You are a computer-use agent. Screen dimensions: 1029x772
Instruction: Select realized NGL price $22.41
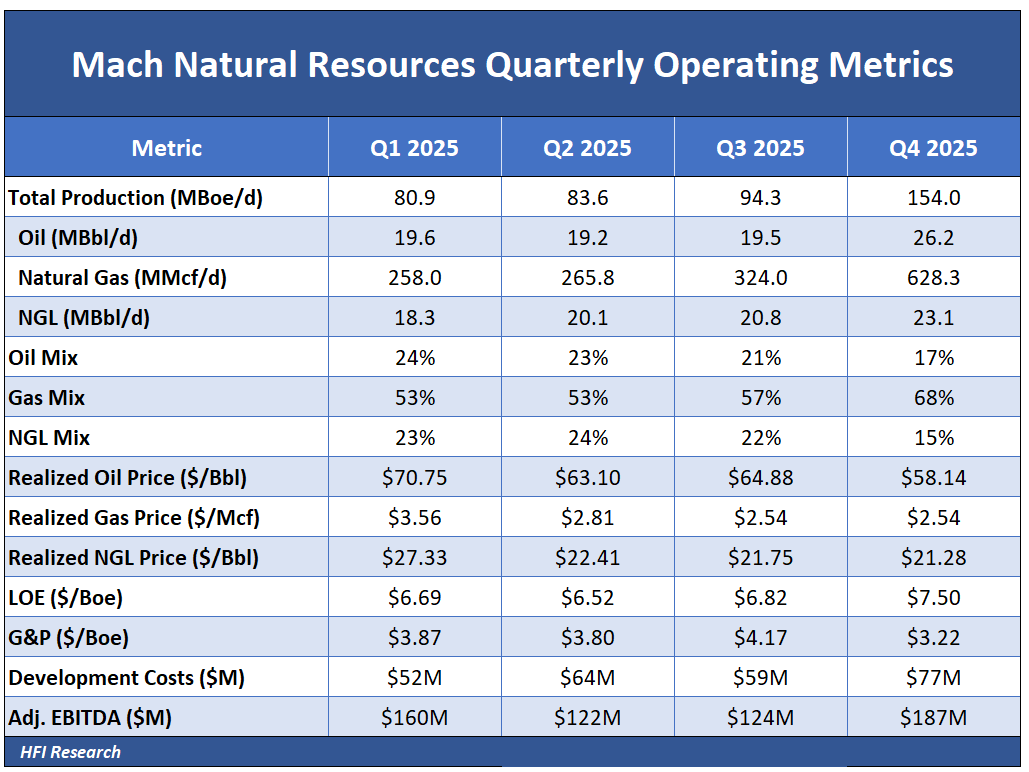(587, 558)
